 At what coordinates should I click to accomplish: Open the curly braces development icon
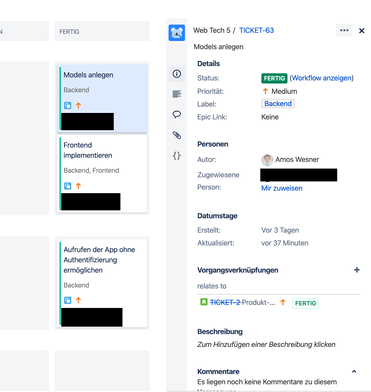coord(177,155)
